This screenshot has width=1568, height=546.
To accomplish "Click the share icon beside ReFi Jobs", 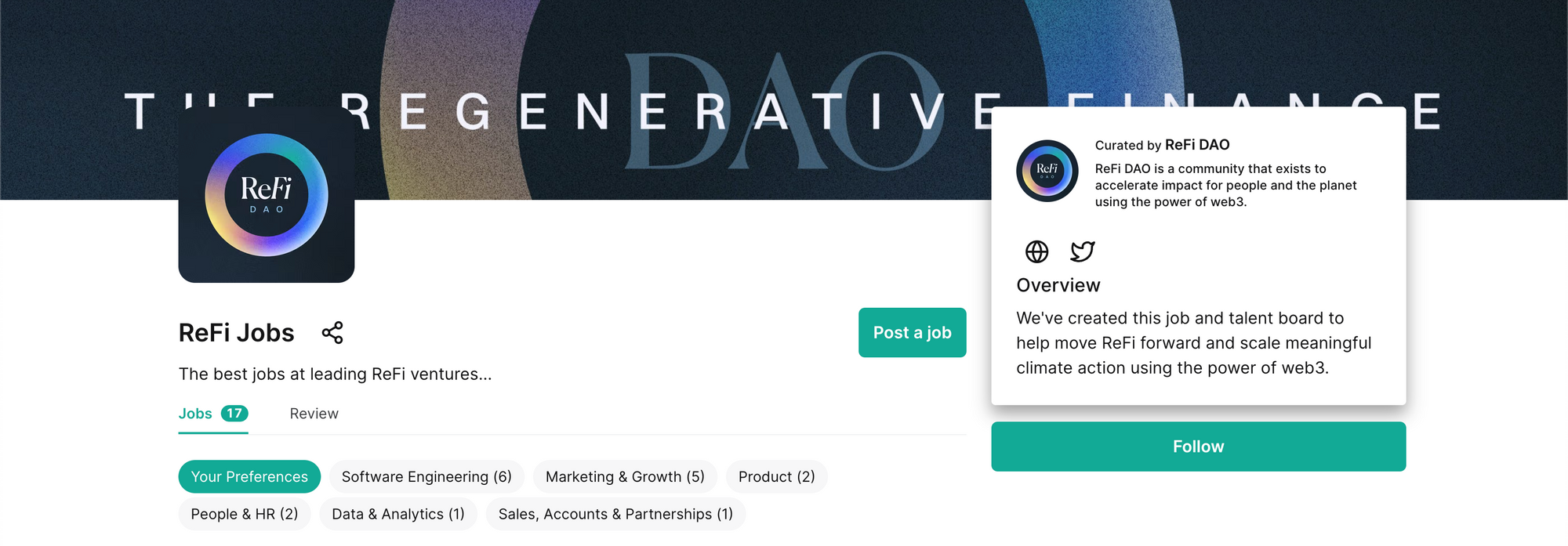I will (332, 333).
